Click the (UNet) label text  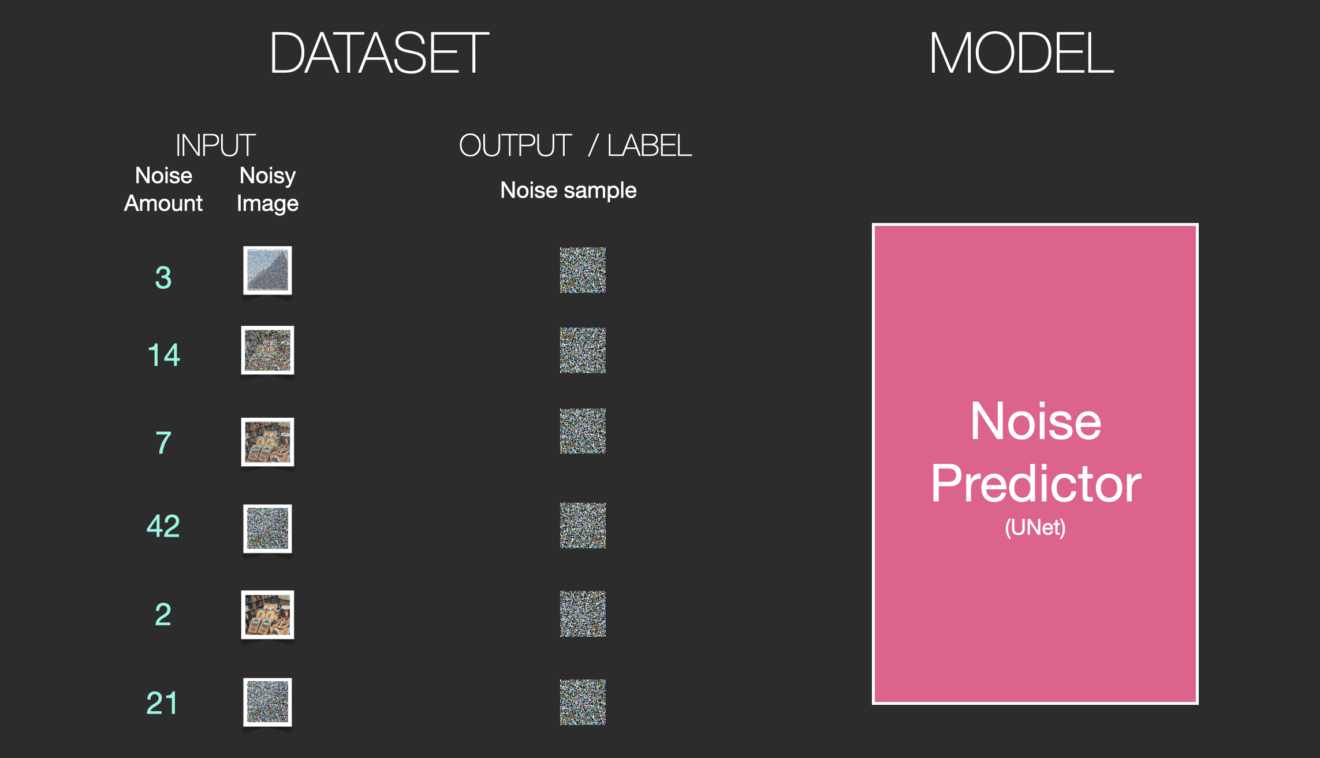pos(1035,528)
